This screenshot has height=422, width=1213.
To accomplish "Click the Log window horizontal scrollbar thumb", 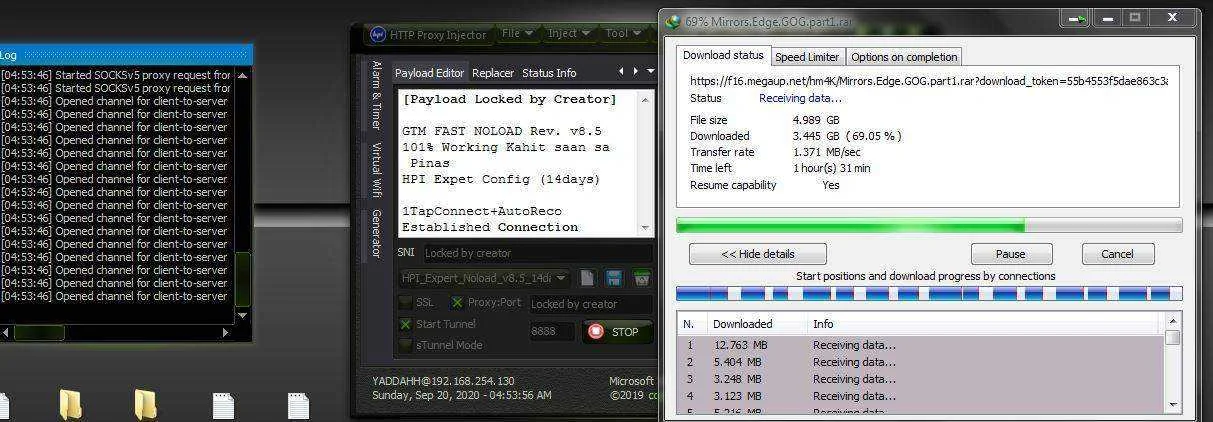I will pyautogui.click(x=38, y=332).
